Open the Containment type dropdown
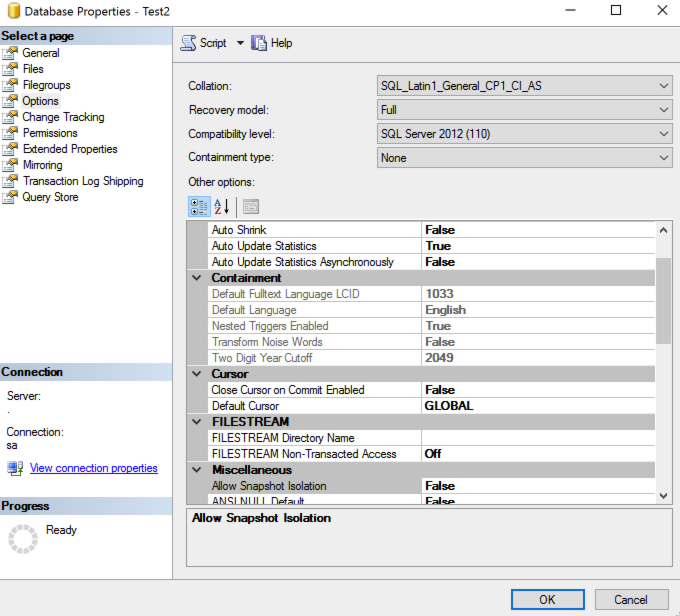 point(524,157)
